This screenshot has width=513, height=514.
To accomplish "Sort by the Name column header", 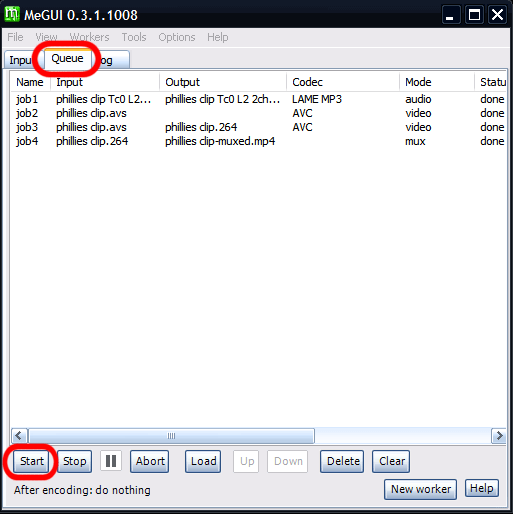I will 31,82.
